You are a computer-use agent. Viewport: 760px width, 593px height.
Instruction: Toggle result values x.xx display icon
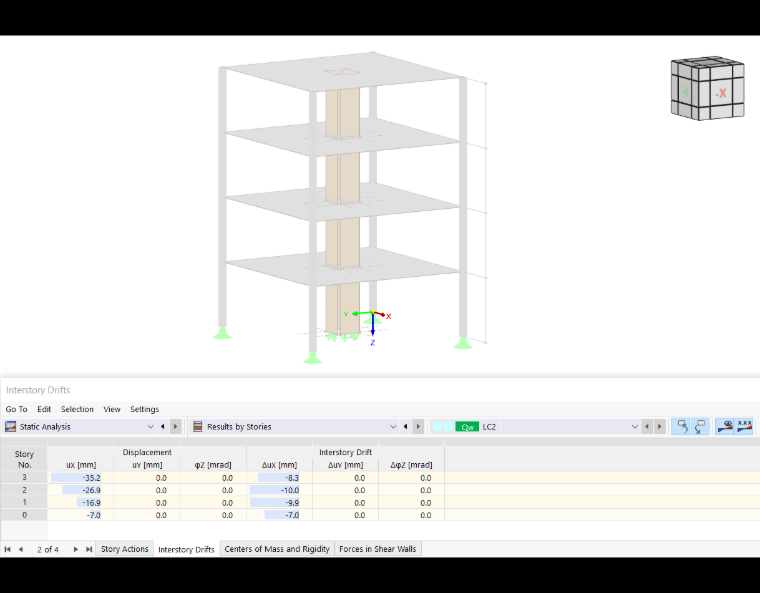[744, 427]
